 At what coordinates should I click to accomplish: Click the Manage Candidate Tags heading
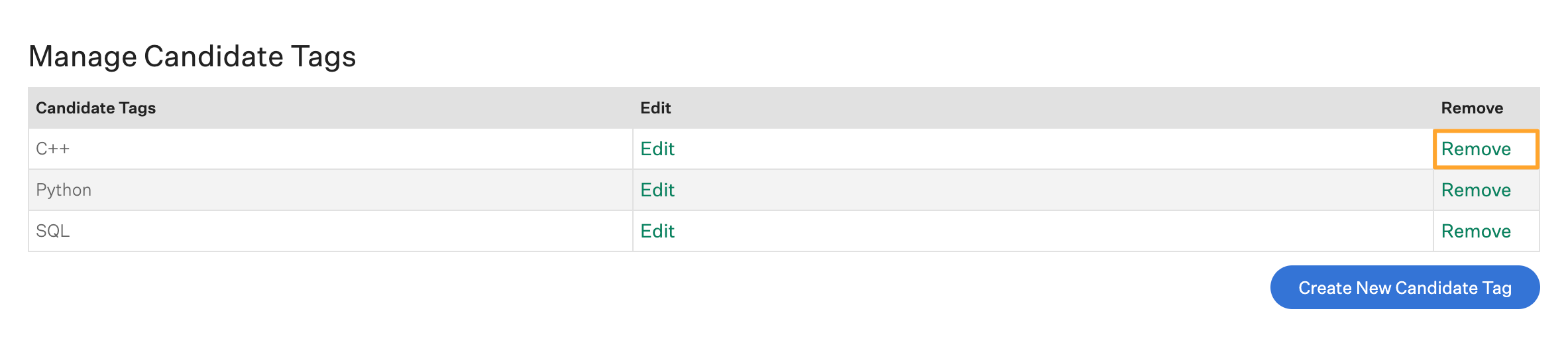coord(192,56)
